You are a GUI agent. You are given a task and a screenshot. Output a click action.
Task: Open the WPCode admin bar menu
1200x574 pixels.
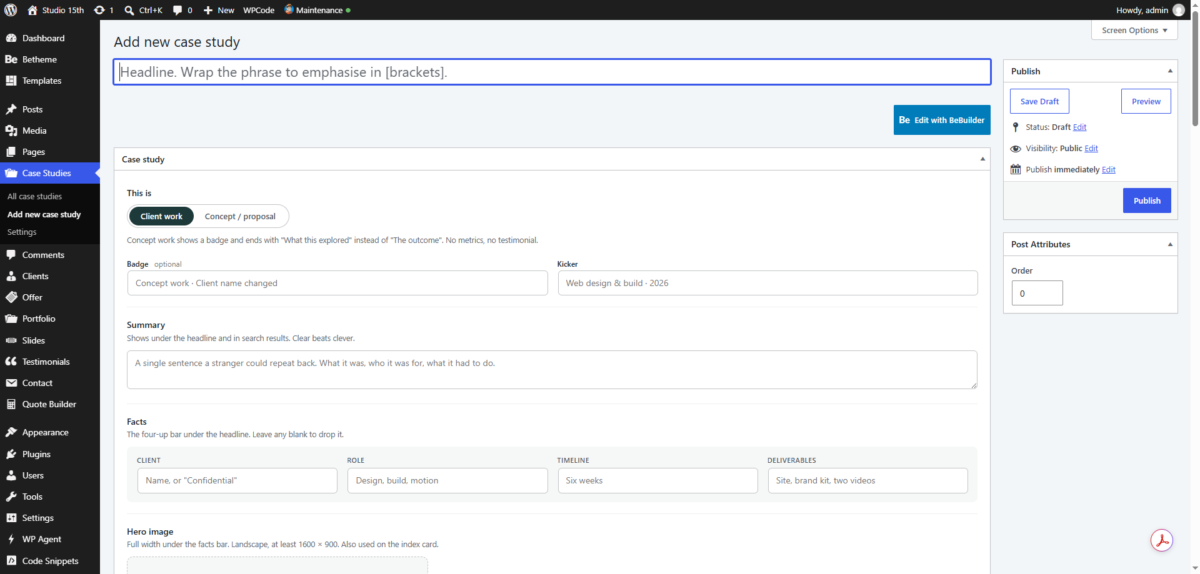[259, 9]
